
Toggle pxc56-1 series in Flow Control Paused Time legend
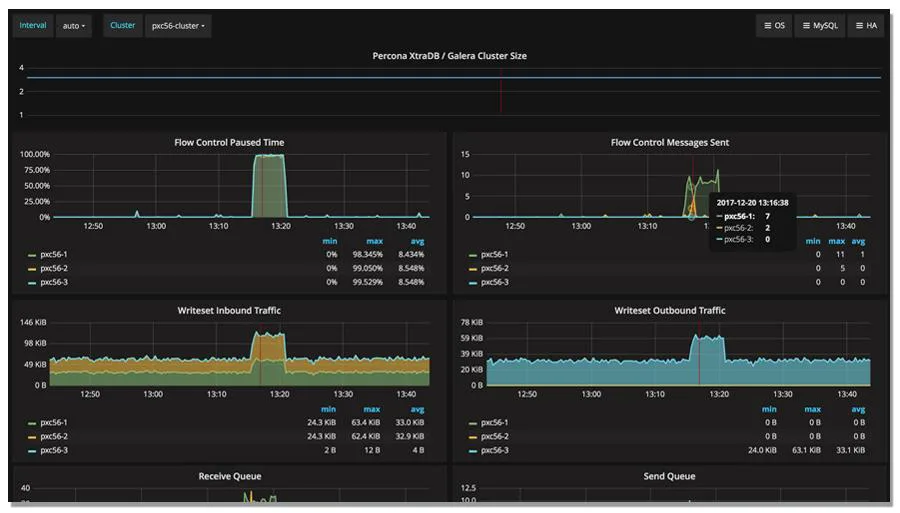pos(53,254)
